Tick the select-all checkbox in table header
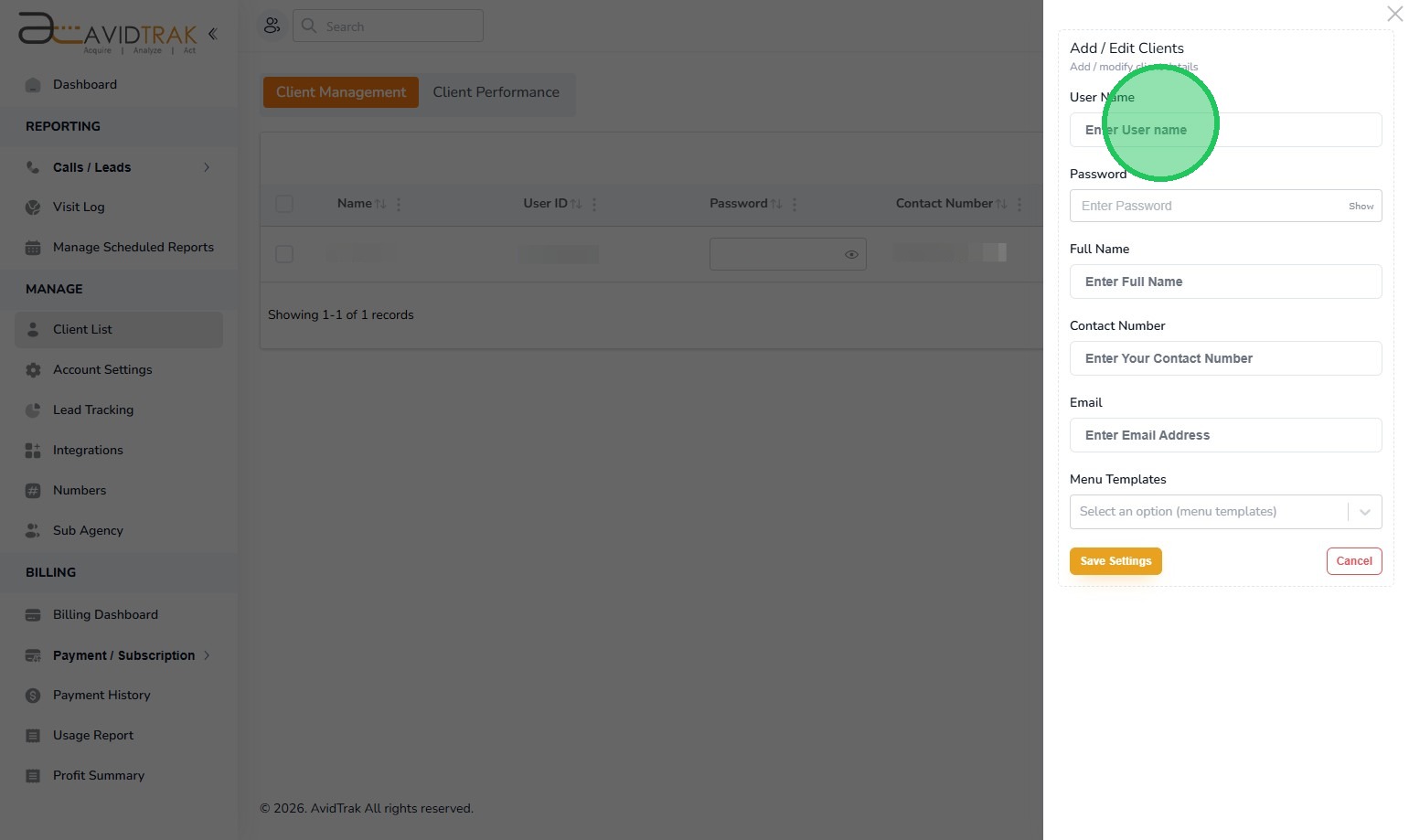Viewport: 1409px width, 840px height. [284, 204]
